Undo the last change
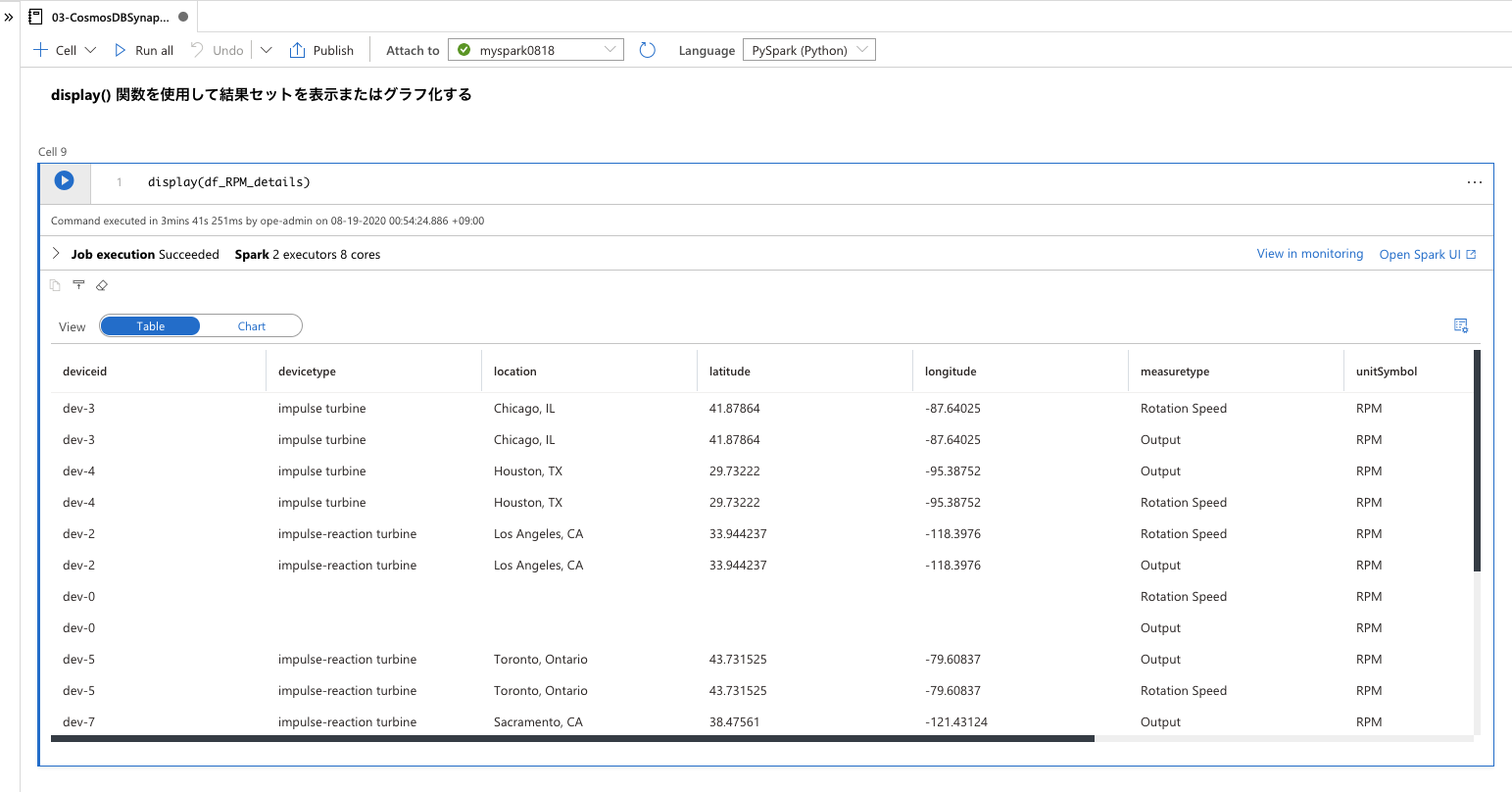The height and width of the screenshot is (792, 1512). (217, 50)
